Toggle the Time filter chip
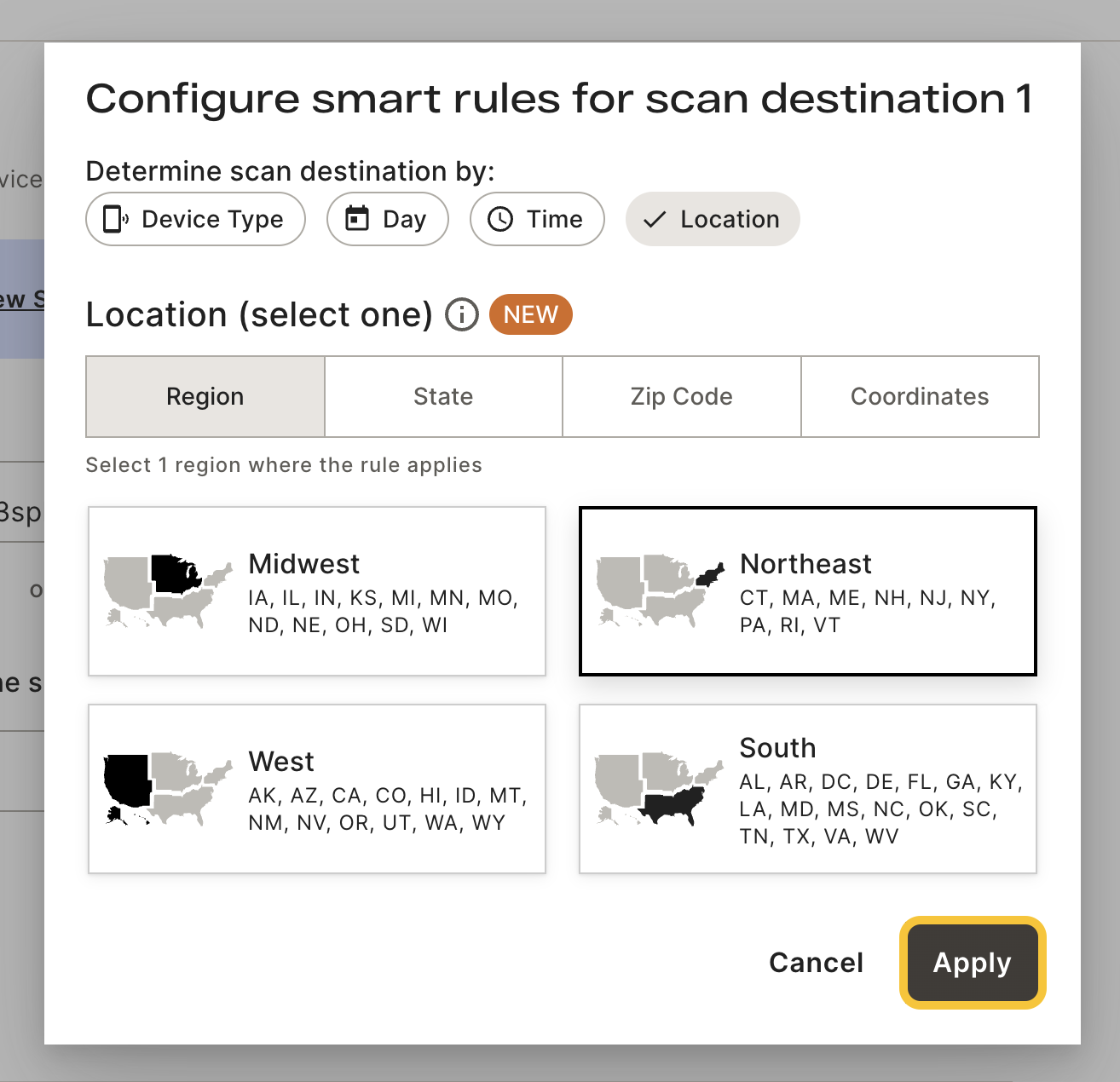 (x=537, y=219)
